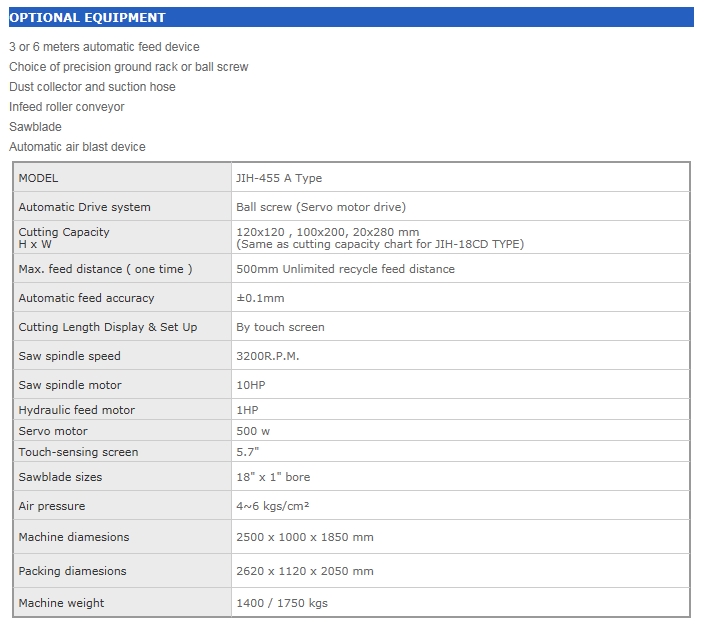Image resolution: width=704 pixels, height=627 pixels.
Task: Click the 'Cutting Capacity H x W' label
Action: pyautogui.click(x=64, y=238)
